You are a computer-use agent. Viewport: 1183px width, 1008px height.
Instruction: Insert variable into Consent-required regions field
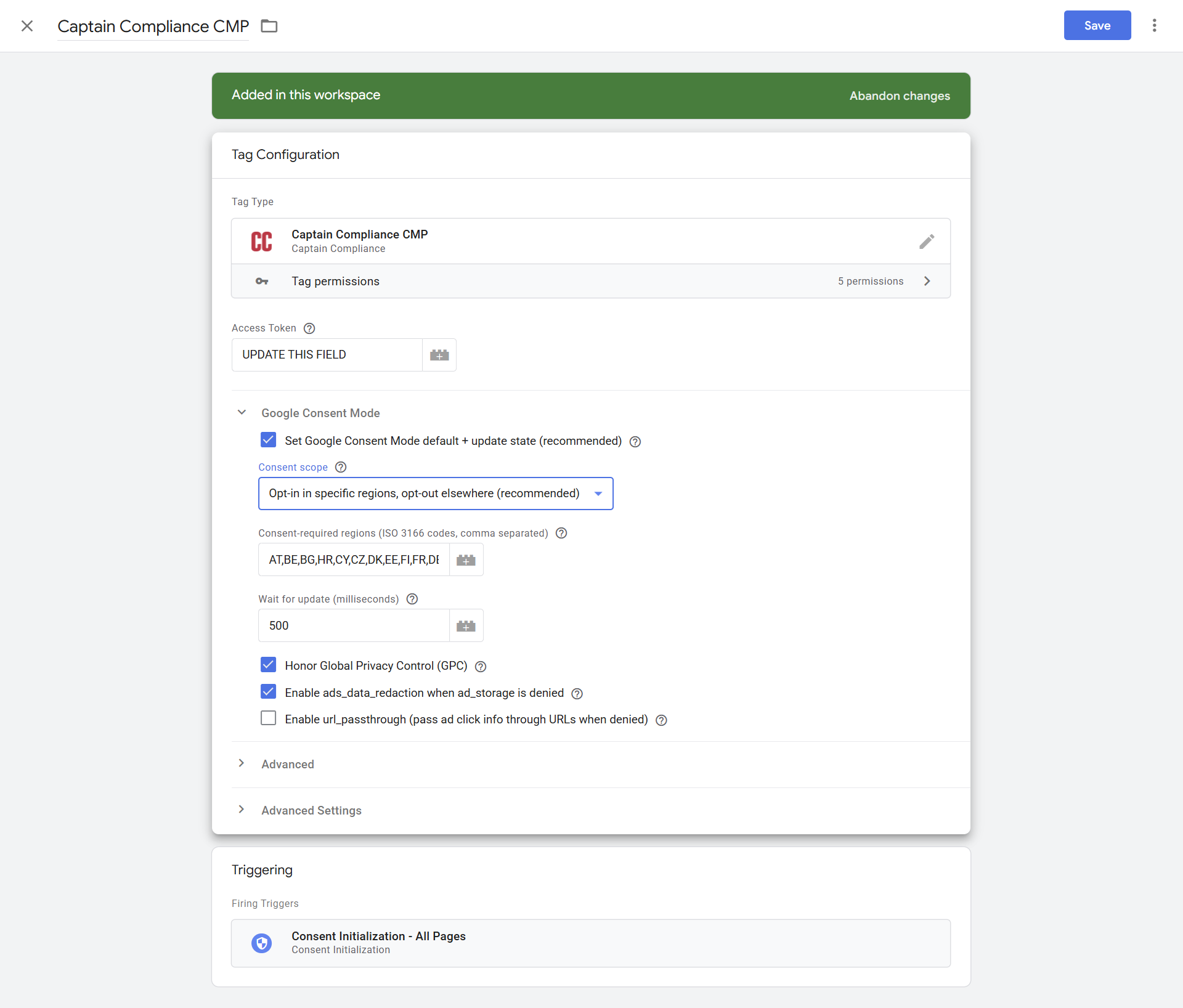(x=466, y=560)
